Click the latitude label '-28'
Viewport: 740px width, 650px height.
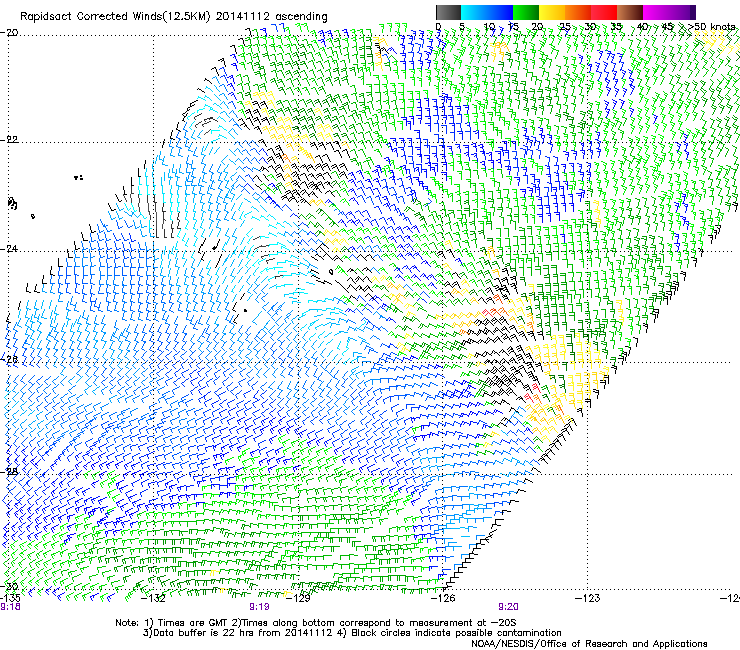pos(9,471)
